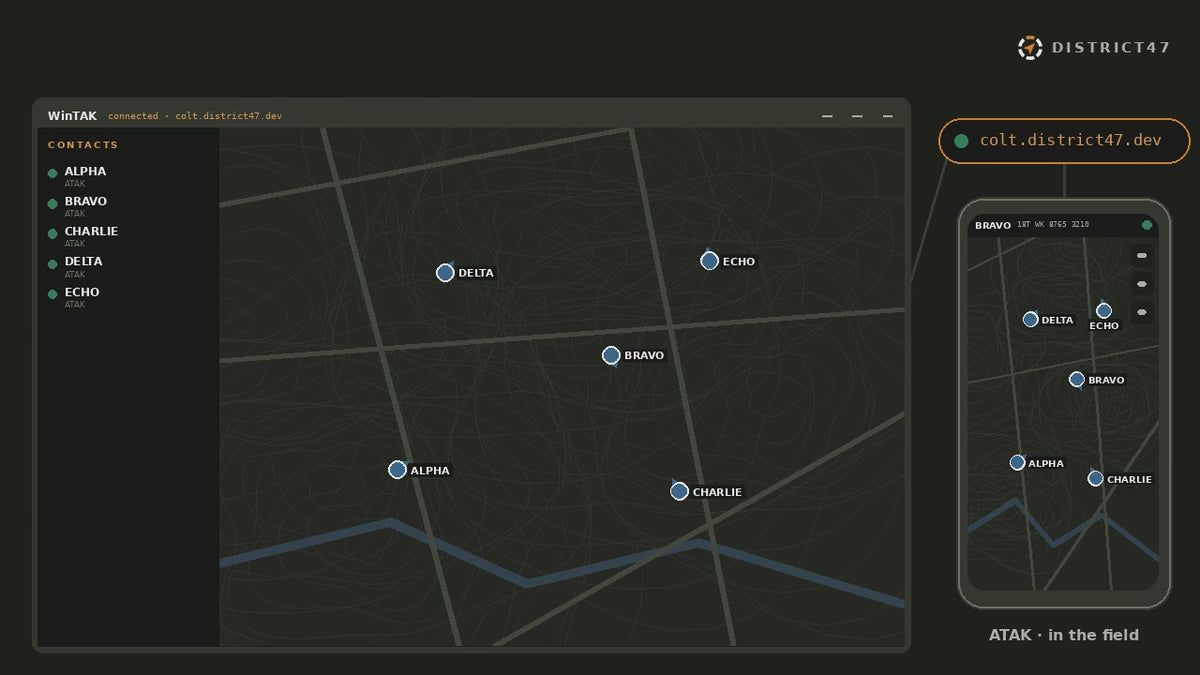Screen dimensions: 1200x675
Task: Click the BRAVO marker on the main map
Action: point(611,355)
